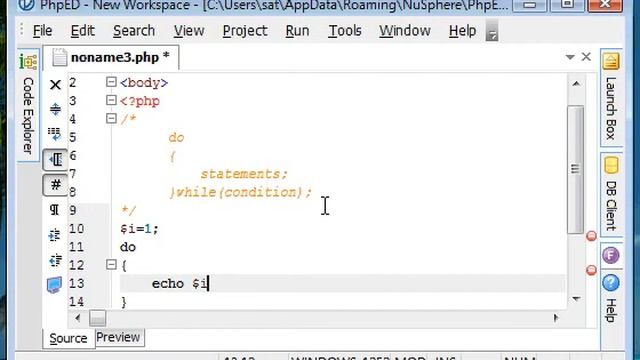This screenshot has width=640, height=360.
Task: Click the DB Client database icon
Action: pyautogui.click(x=611, y=166)
